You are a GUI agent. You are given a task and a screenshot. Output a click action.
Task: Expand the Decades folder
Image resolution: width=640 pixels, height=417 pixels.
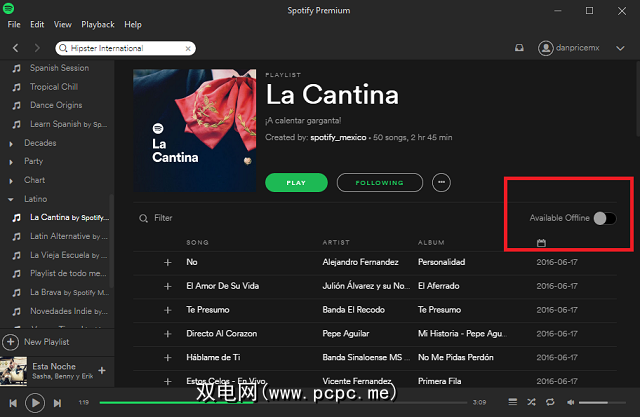[x=11, y=144]
